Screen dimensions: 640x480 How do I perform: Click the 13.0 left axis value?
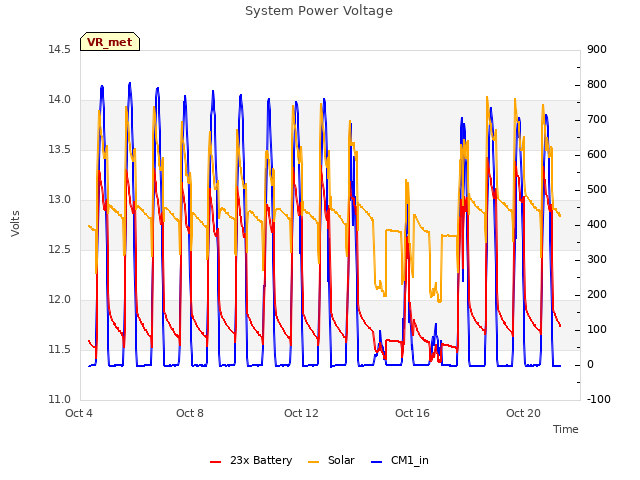(x=60, y=200)
